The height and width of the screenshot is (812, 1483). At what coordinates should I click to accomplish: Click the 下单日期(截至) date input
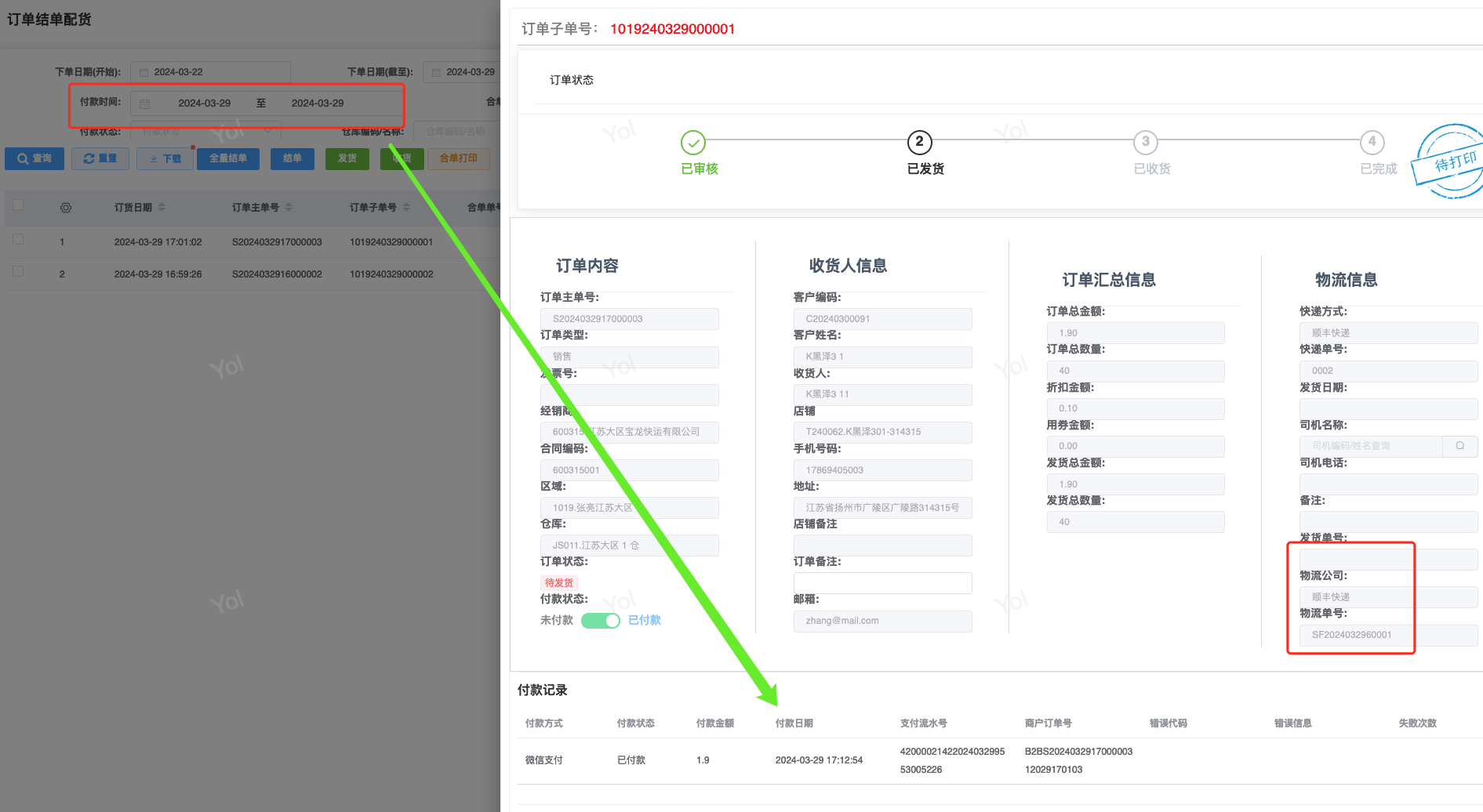(x=462, y=72)
